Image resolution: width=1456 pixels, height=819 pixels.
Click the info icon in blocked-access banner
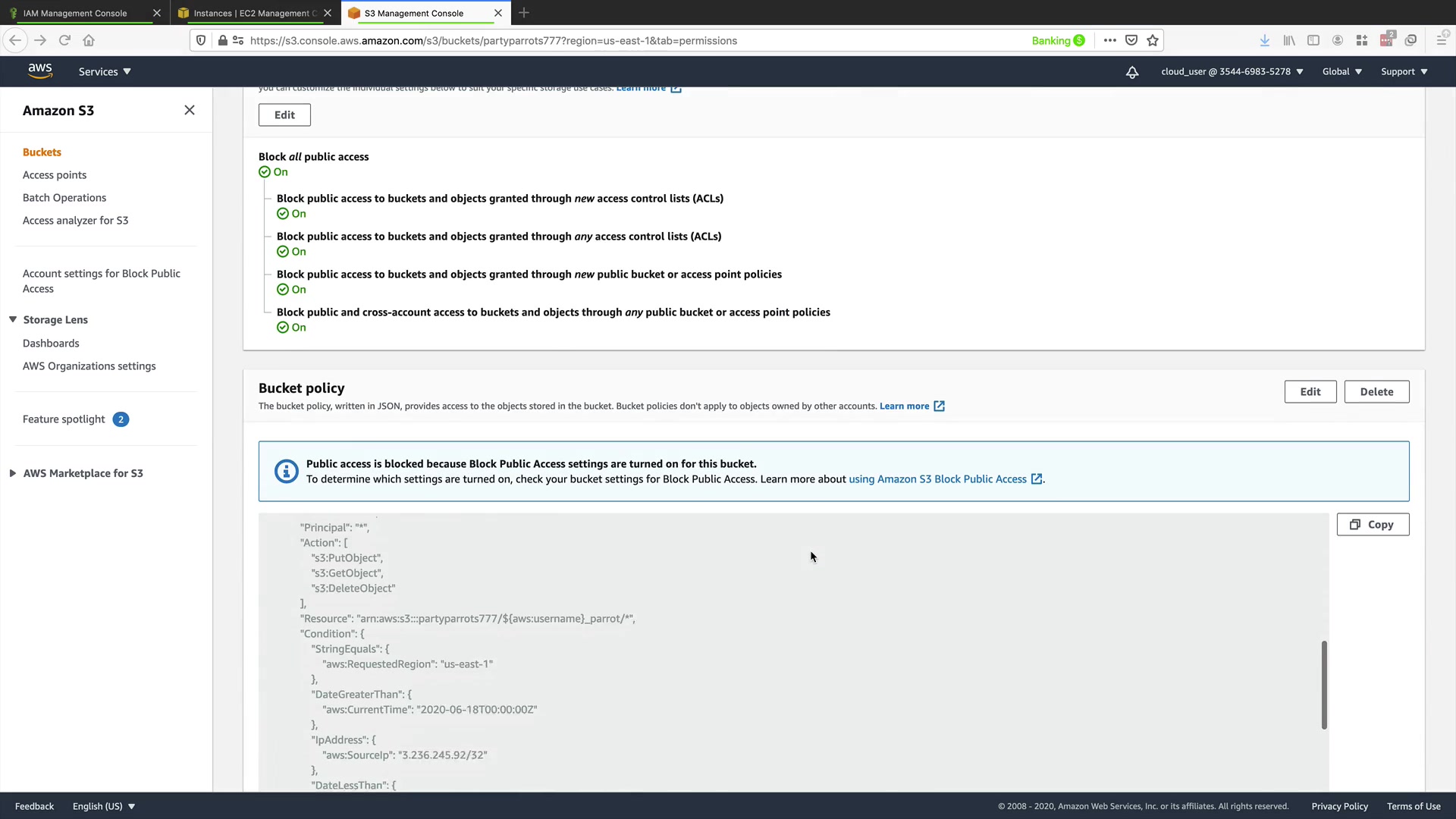pyautogui.click(x=286, y=471)
